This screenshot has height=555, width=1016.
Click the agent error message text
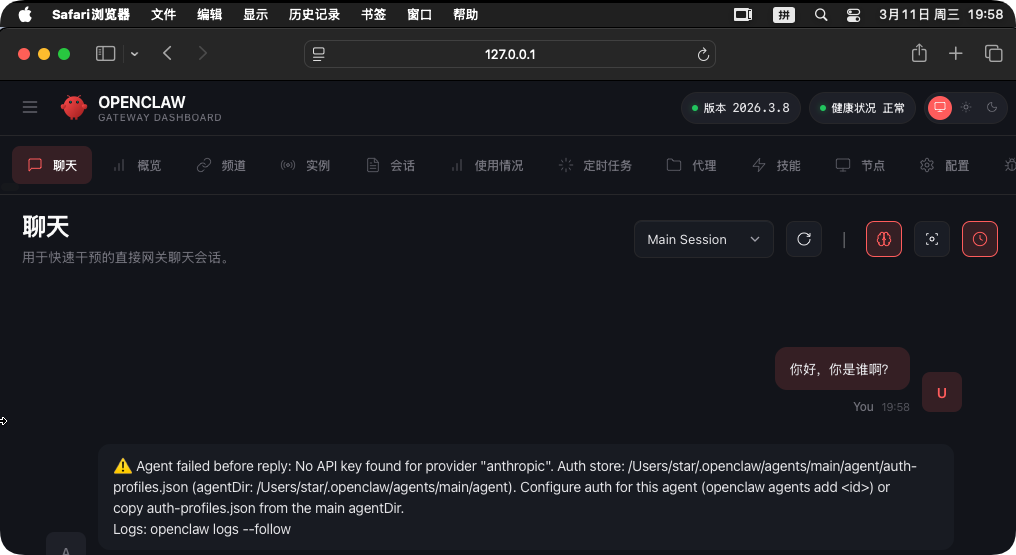514,487
